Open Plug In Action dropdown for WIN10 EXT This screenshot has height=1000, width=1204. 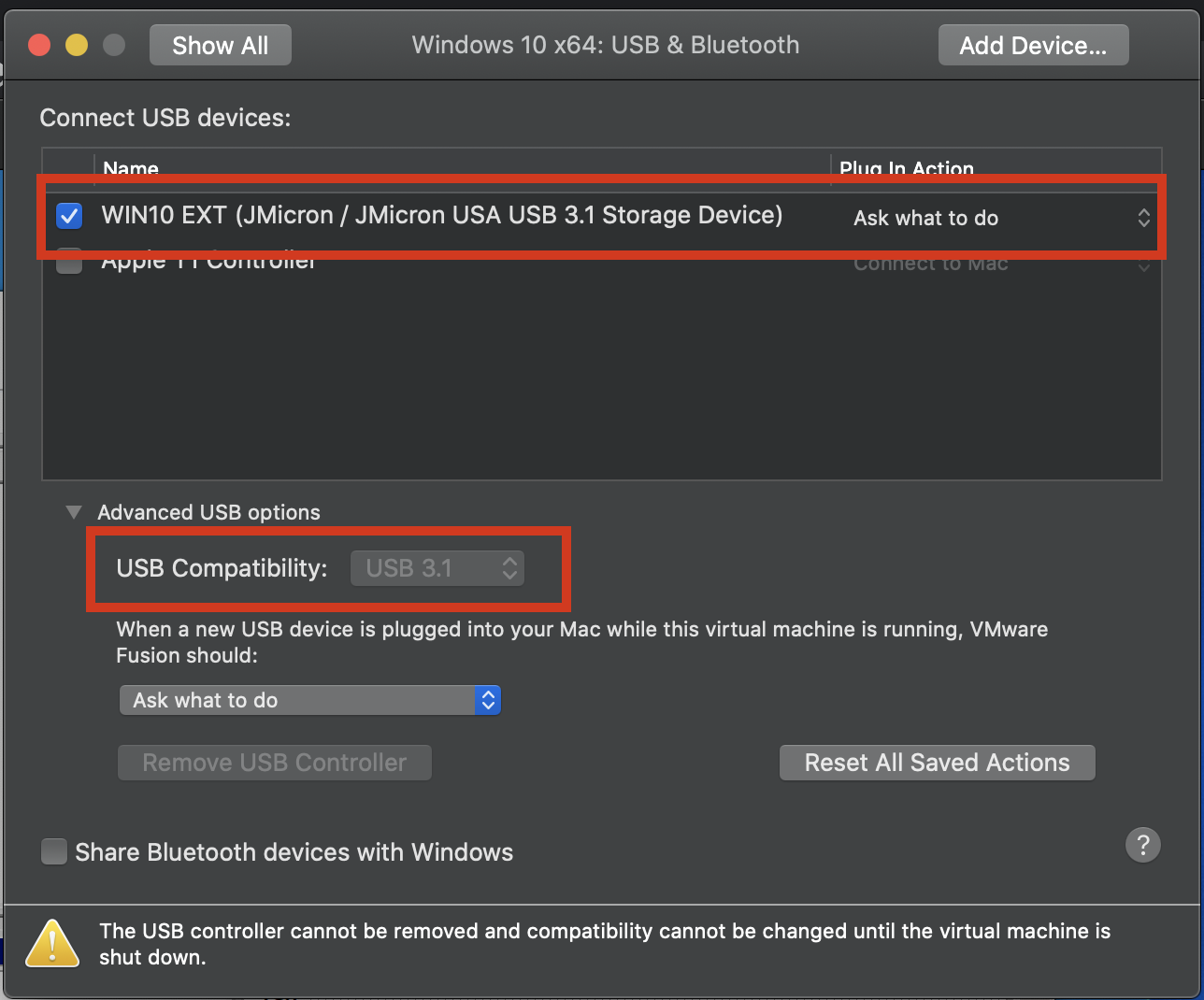pos(1000,218)
